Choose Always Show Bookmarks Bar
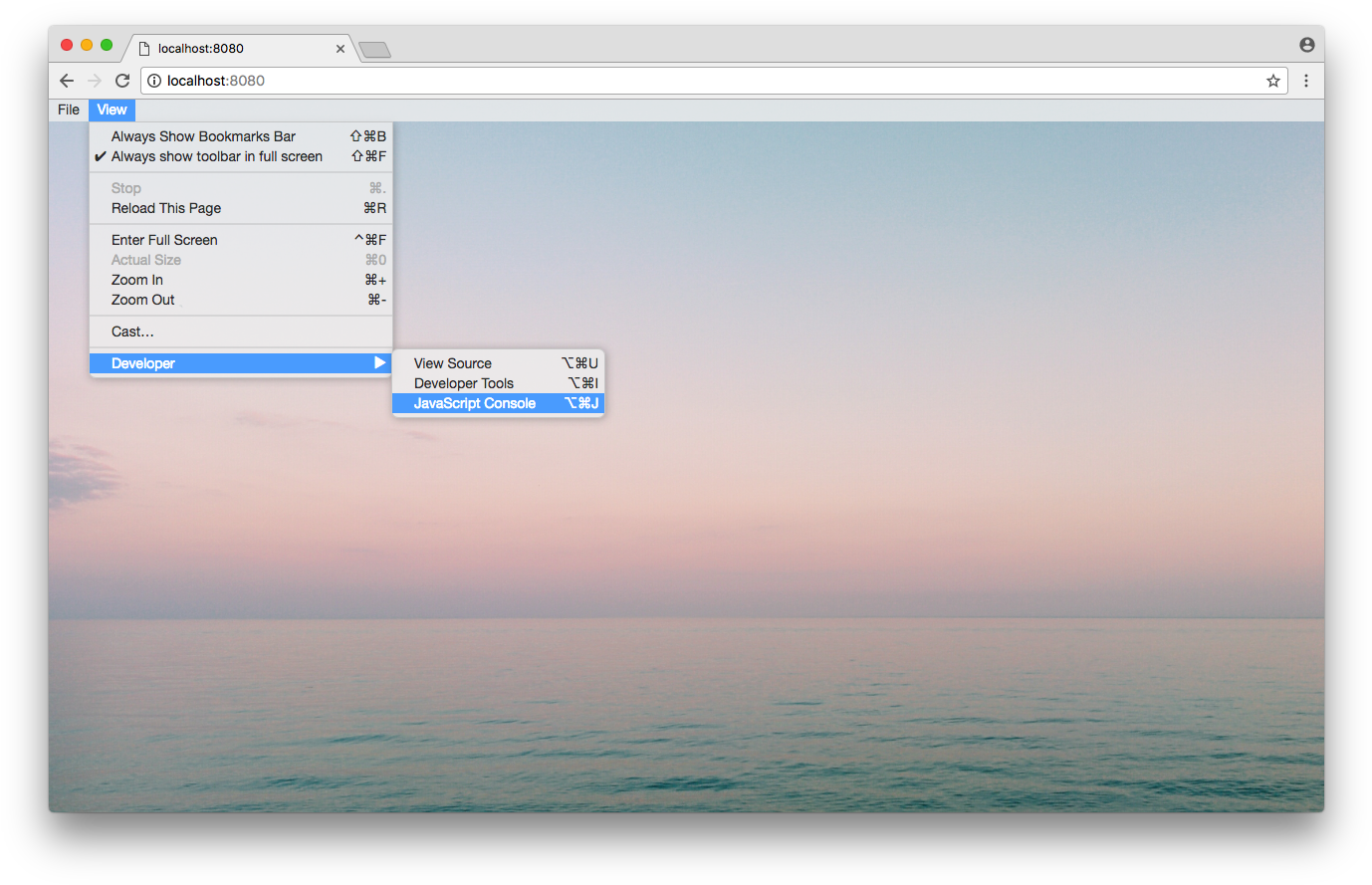Viewport: 1372px width, 885px height. 241,136
